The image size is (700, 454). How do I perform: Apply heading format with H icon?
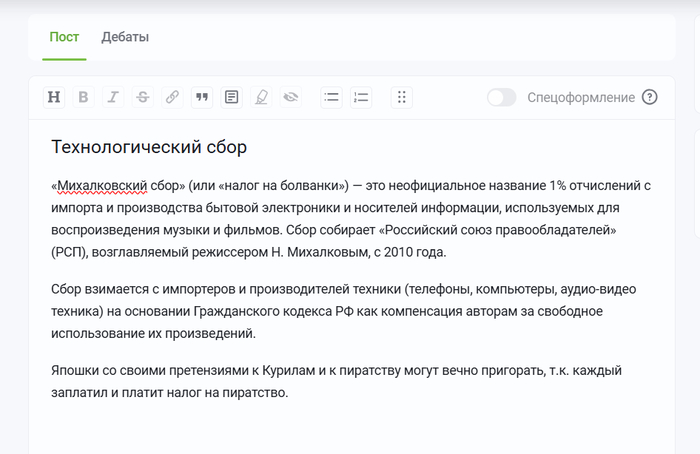click(54, 97)
